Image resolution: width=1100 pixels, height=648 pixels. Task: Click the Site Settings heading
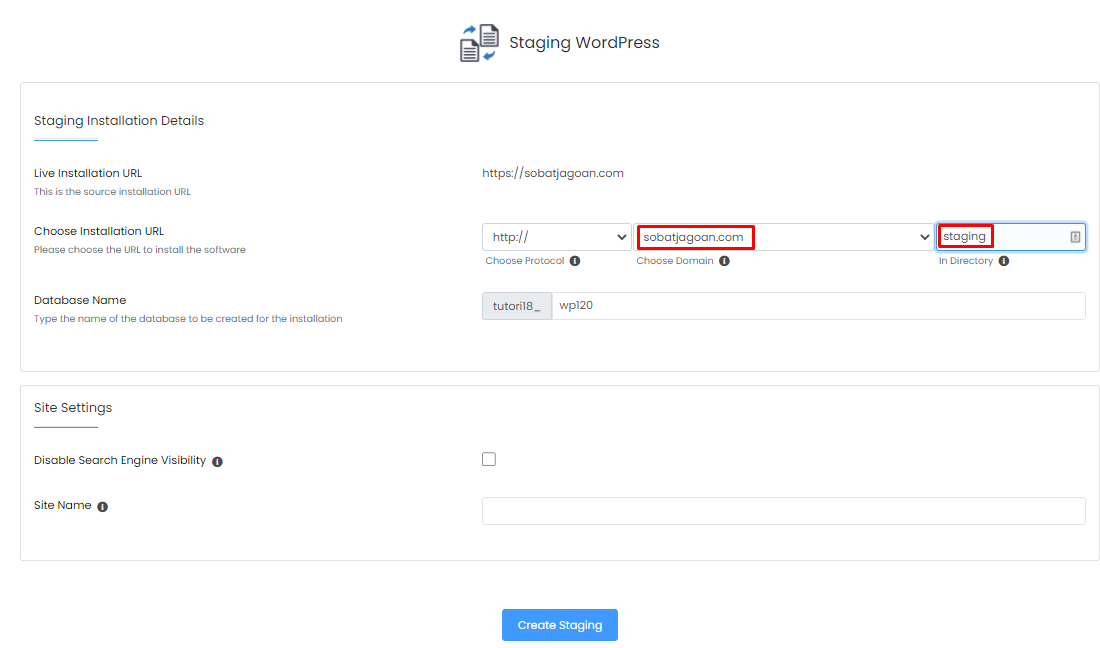[73, 407]
